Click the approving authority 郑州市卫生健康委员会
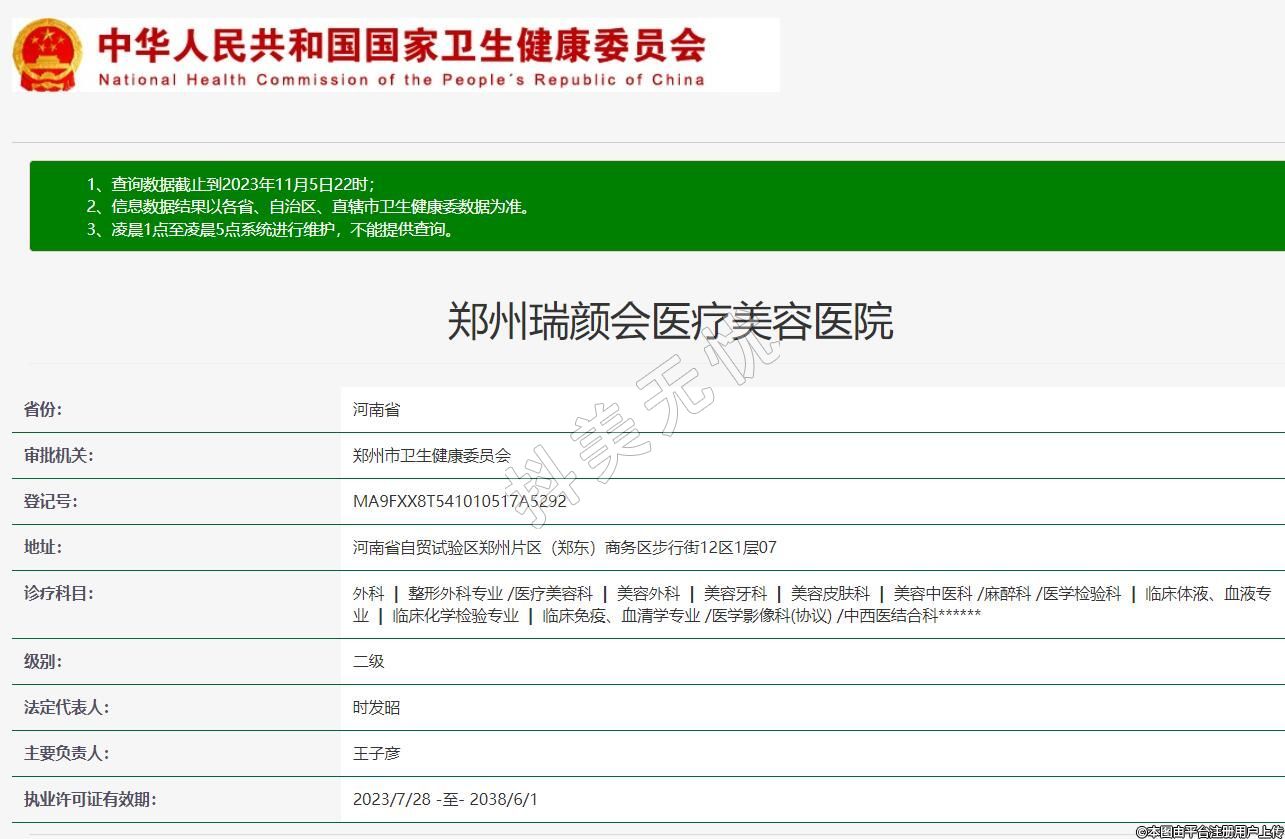 pos(431,455)
